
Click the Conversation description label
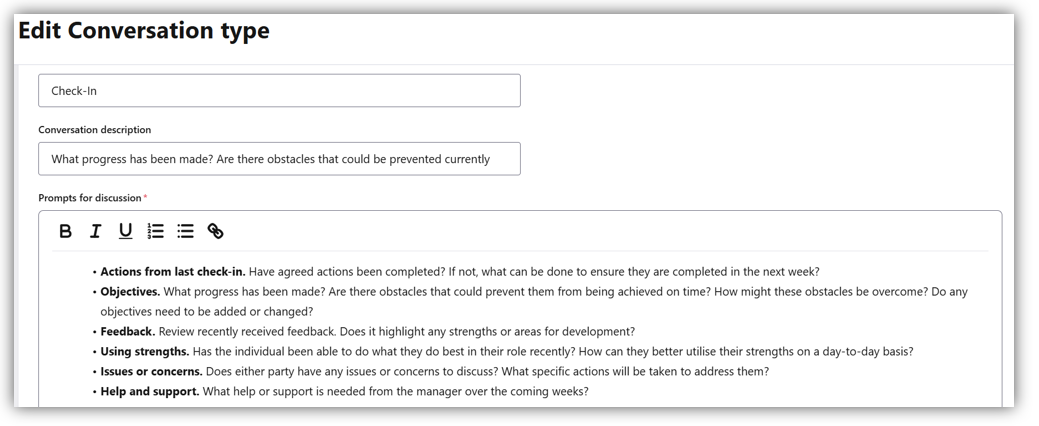click(95, 130)
